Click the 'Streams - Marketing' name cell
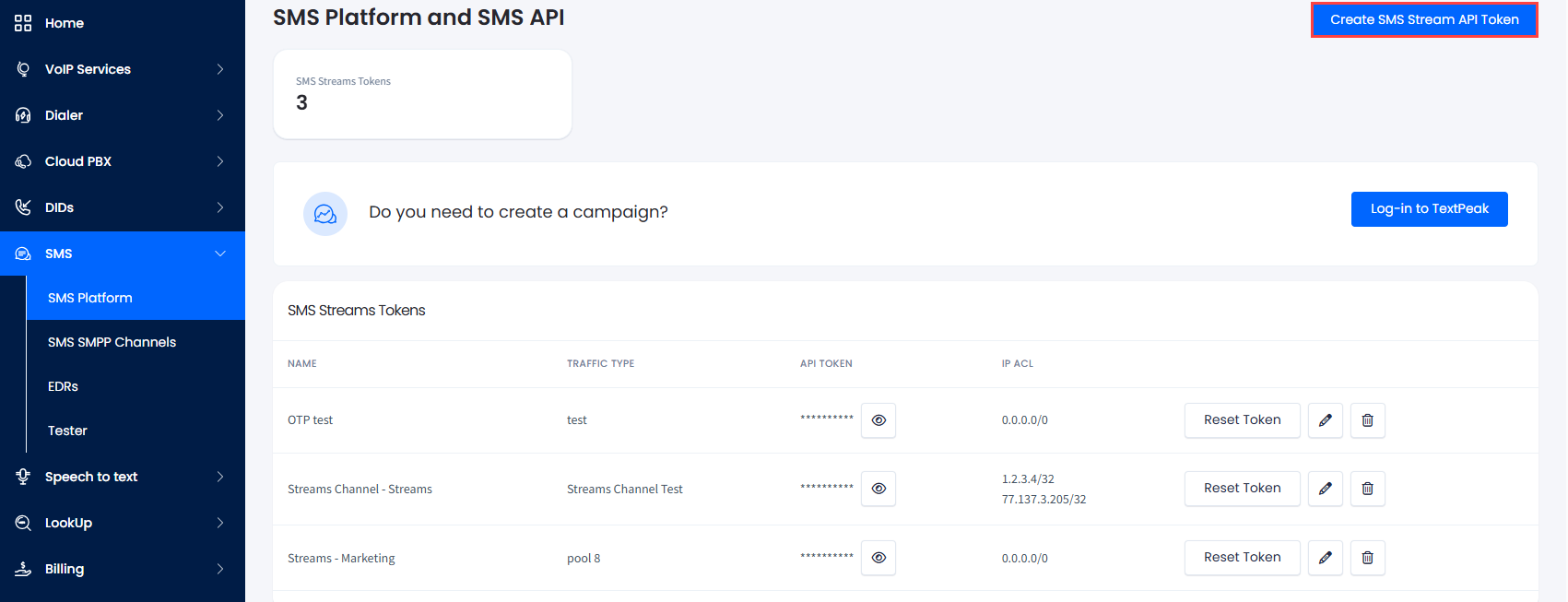The width and height of the screenshot is (1568, 602). [341, 559]
